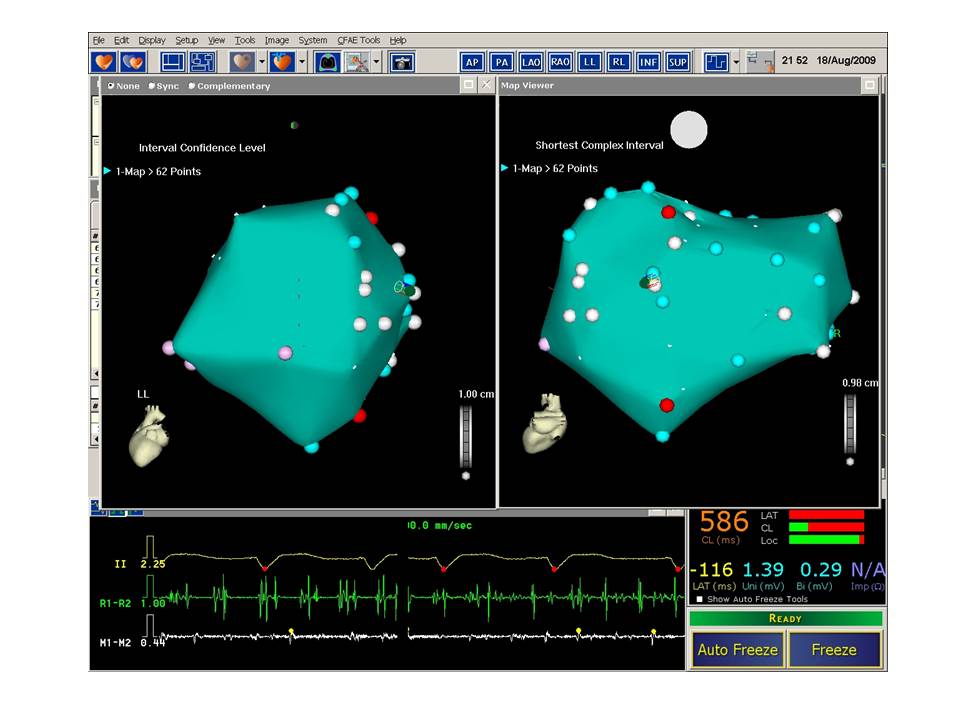Click the camera snapshot icon

(402, 62)
